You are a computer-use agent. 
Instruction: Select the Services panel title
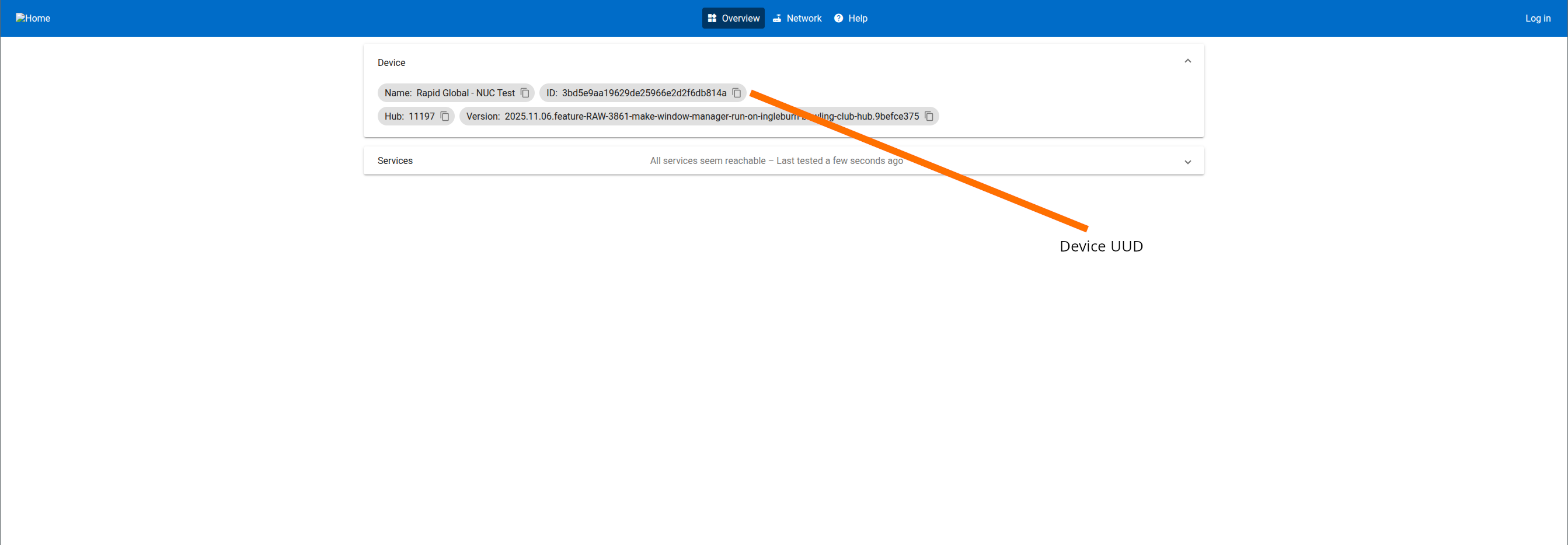395,160
